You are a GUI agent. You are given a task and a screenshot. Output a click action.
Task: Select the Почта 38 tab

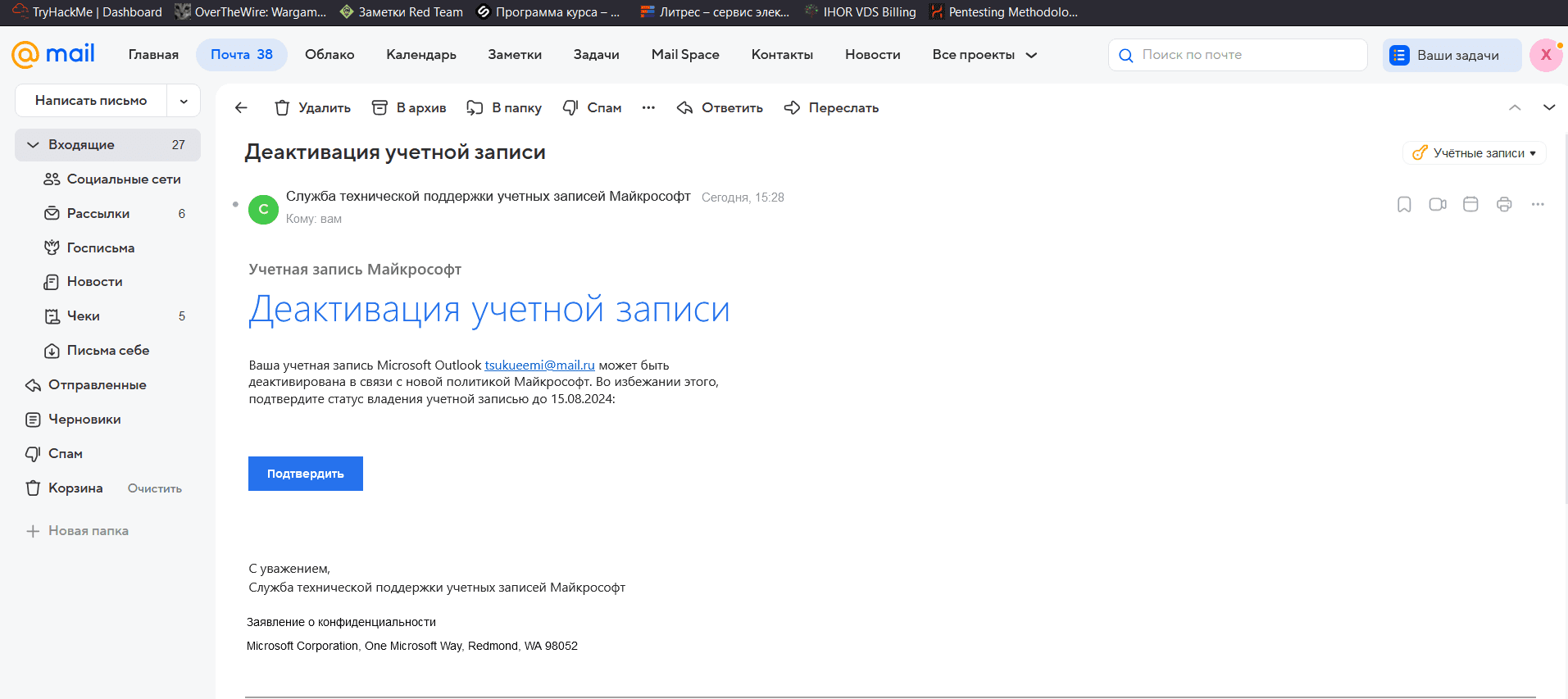[242, 55]
